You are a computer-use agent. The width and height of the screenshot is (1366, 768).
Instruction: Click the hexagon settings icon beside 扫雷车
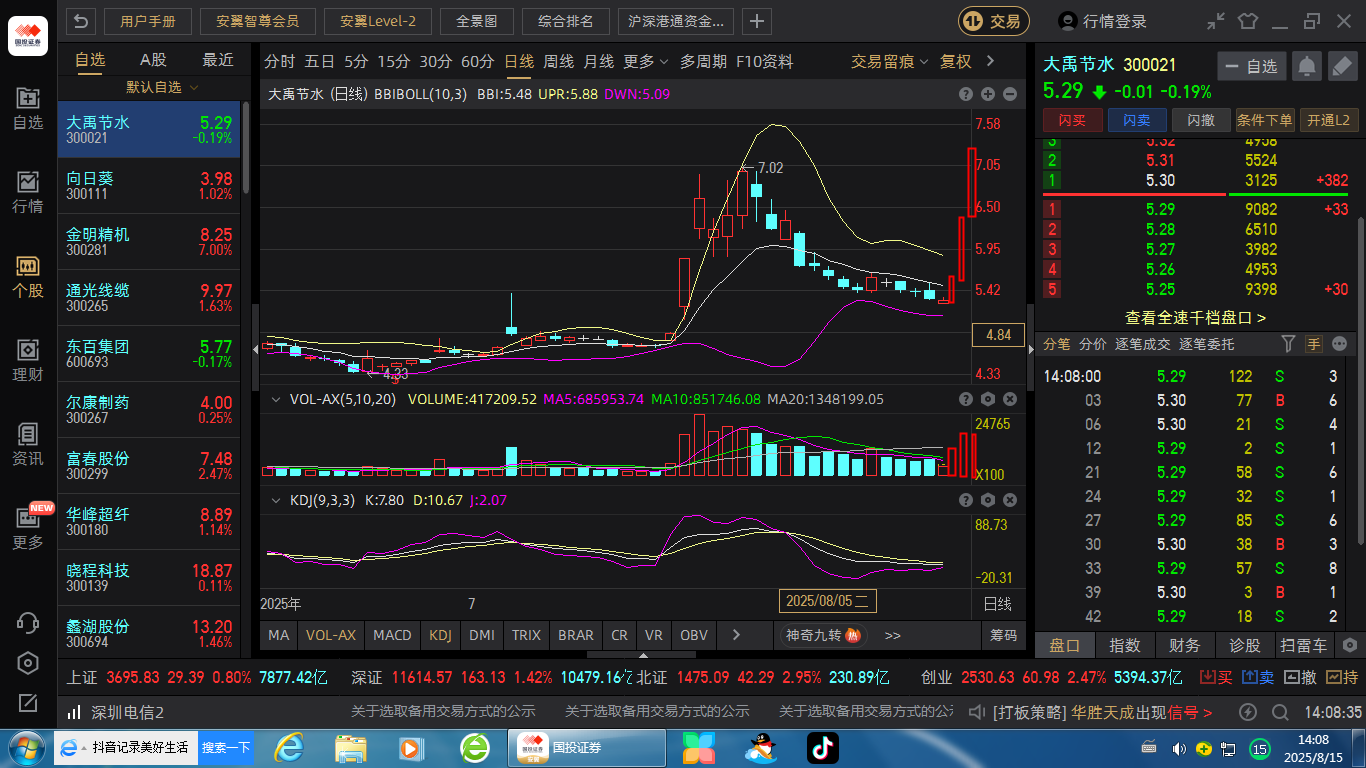click(x=1350, y=645)
